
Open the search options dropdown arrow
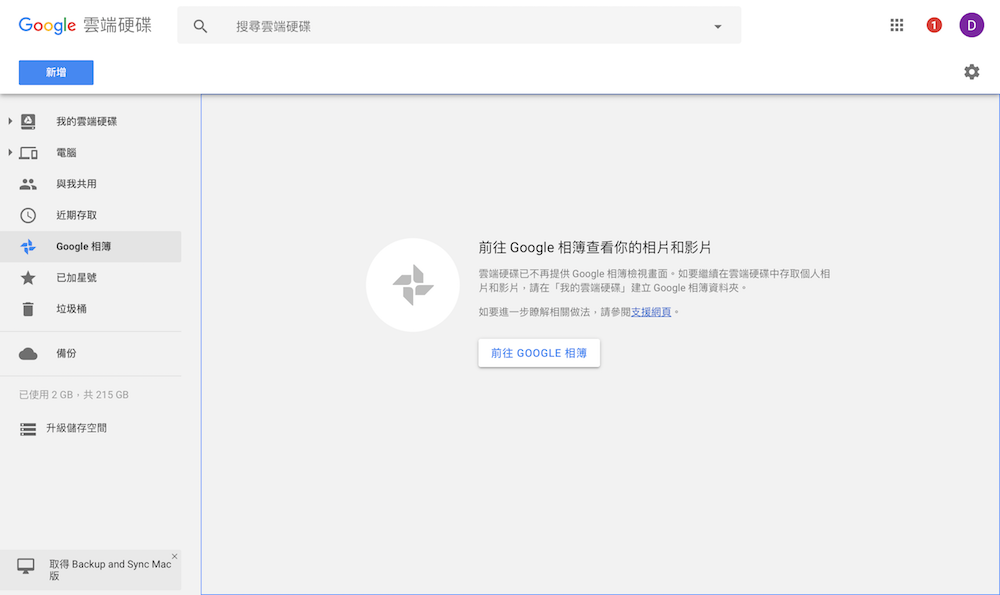(717, 25)
